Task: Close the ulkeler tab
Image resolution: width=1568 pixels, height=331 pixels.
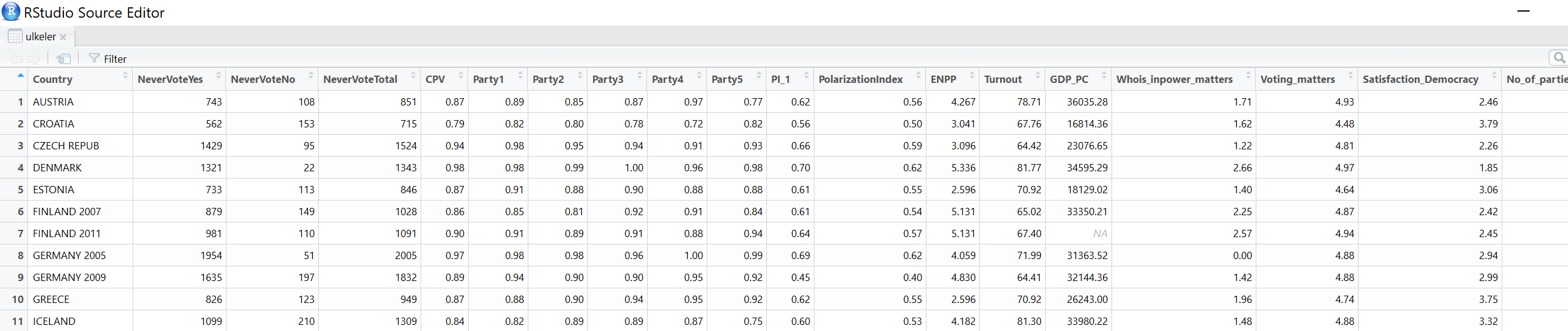Action: 63,37
